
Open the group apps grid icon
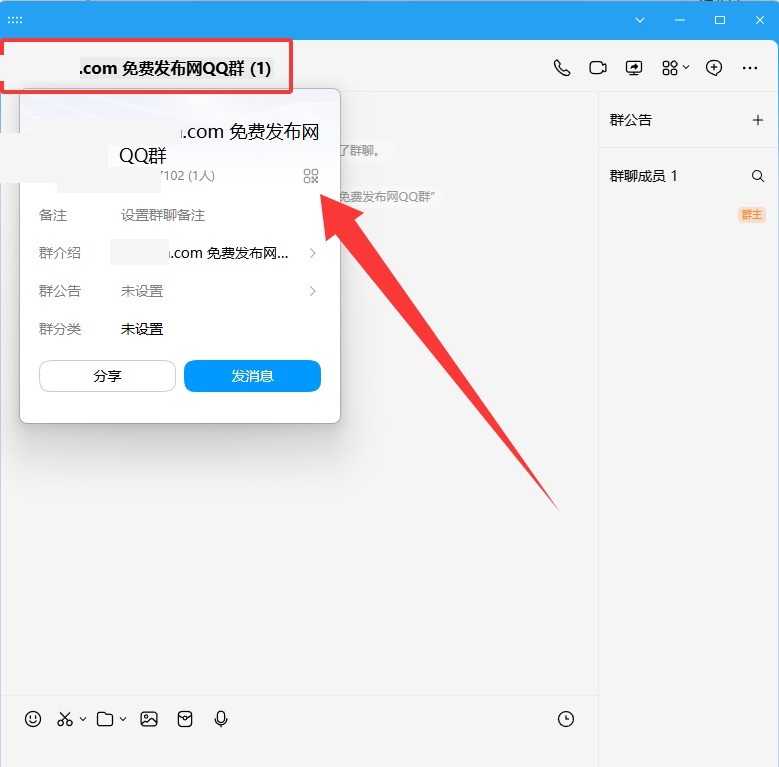[x=670, y=68]
